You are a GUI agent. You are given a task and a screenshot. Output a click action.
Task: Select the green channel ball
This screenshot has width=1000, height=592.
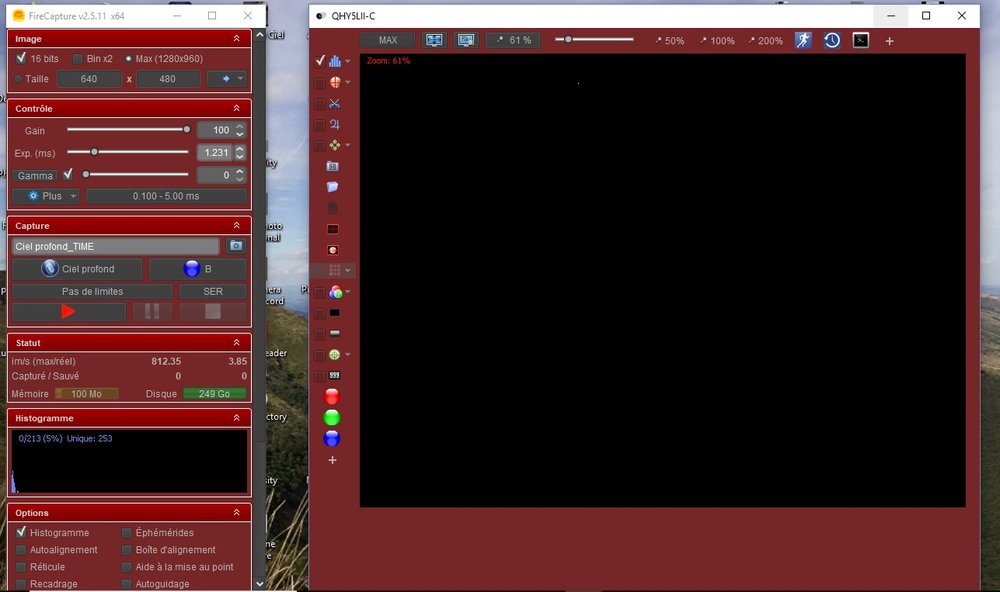(332, 418)
